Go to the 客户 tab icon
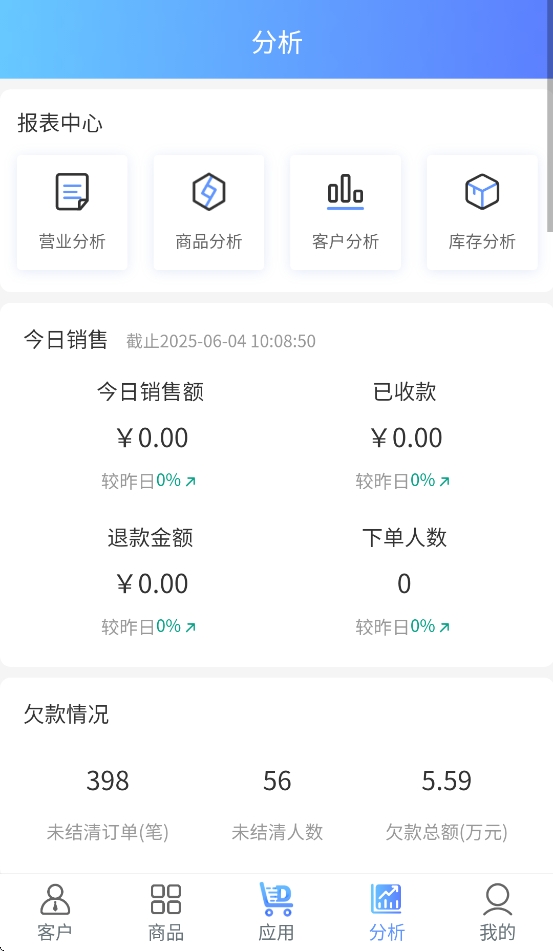This screenshot has width=553, height=951. [55, 899]
